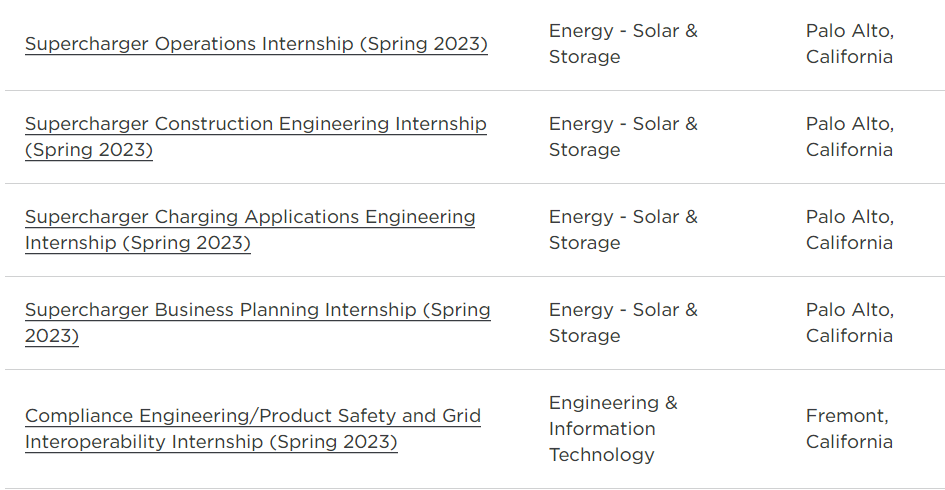Click the Fremont, California location cell
This screenshot has width=945, height=490.
pos(849,429)
